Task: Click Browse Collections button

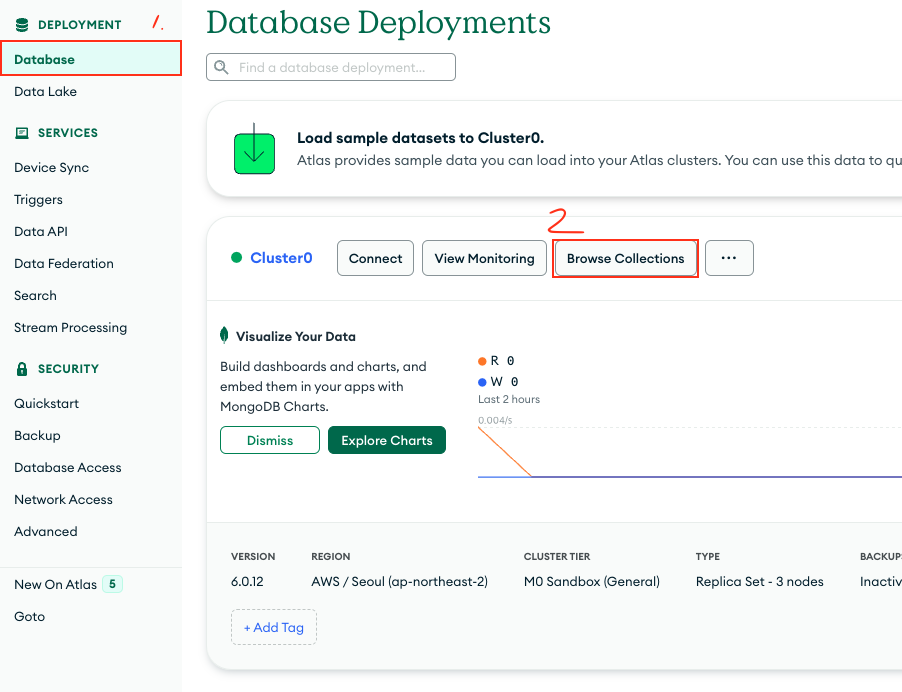Action: point(625,258)
